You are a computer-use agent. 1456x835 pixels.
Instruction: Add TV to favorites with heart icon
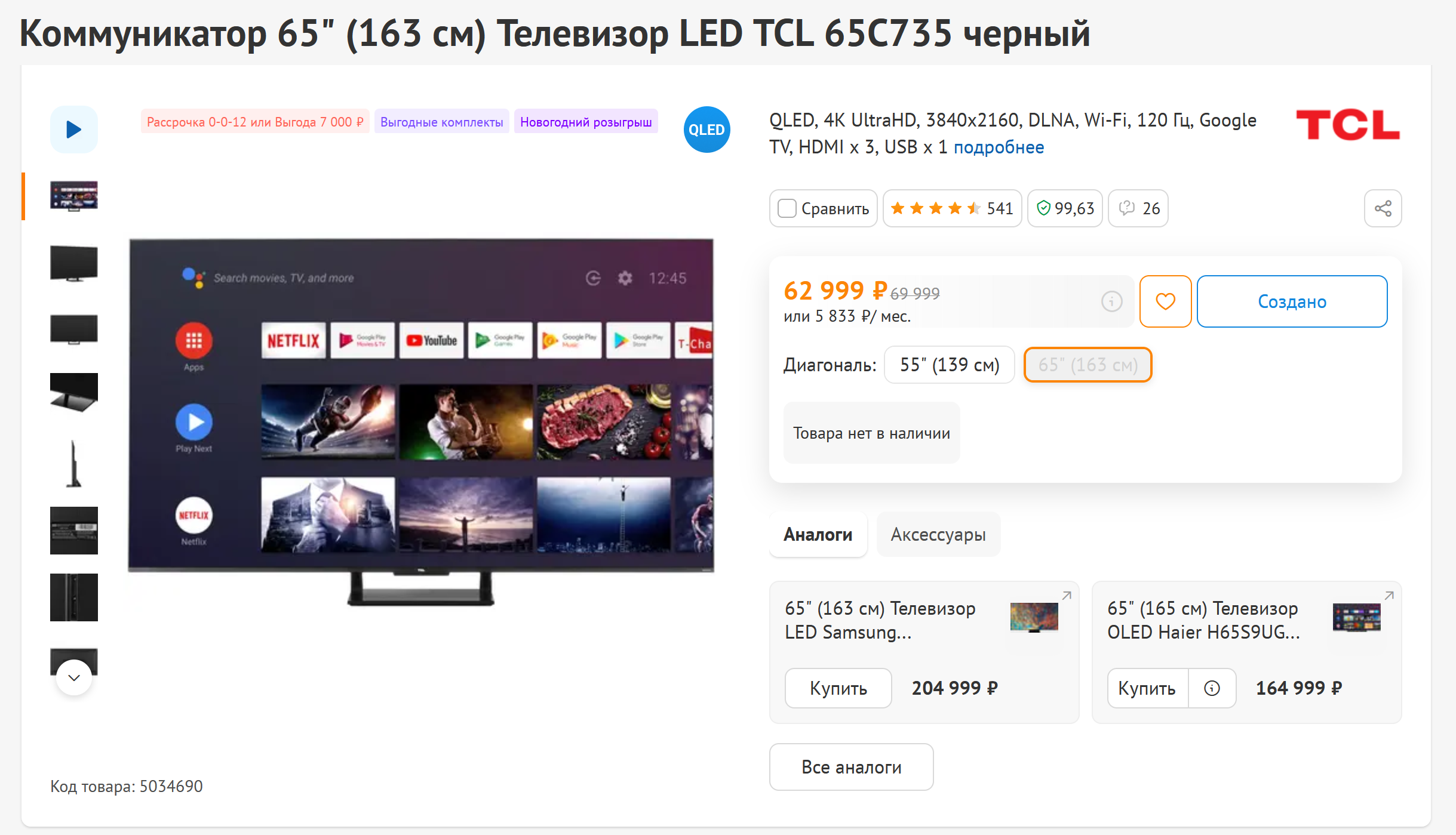[1165, 301]
